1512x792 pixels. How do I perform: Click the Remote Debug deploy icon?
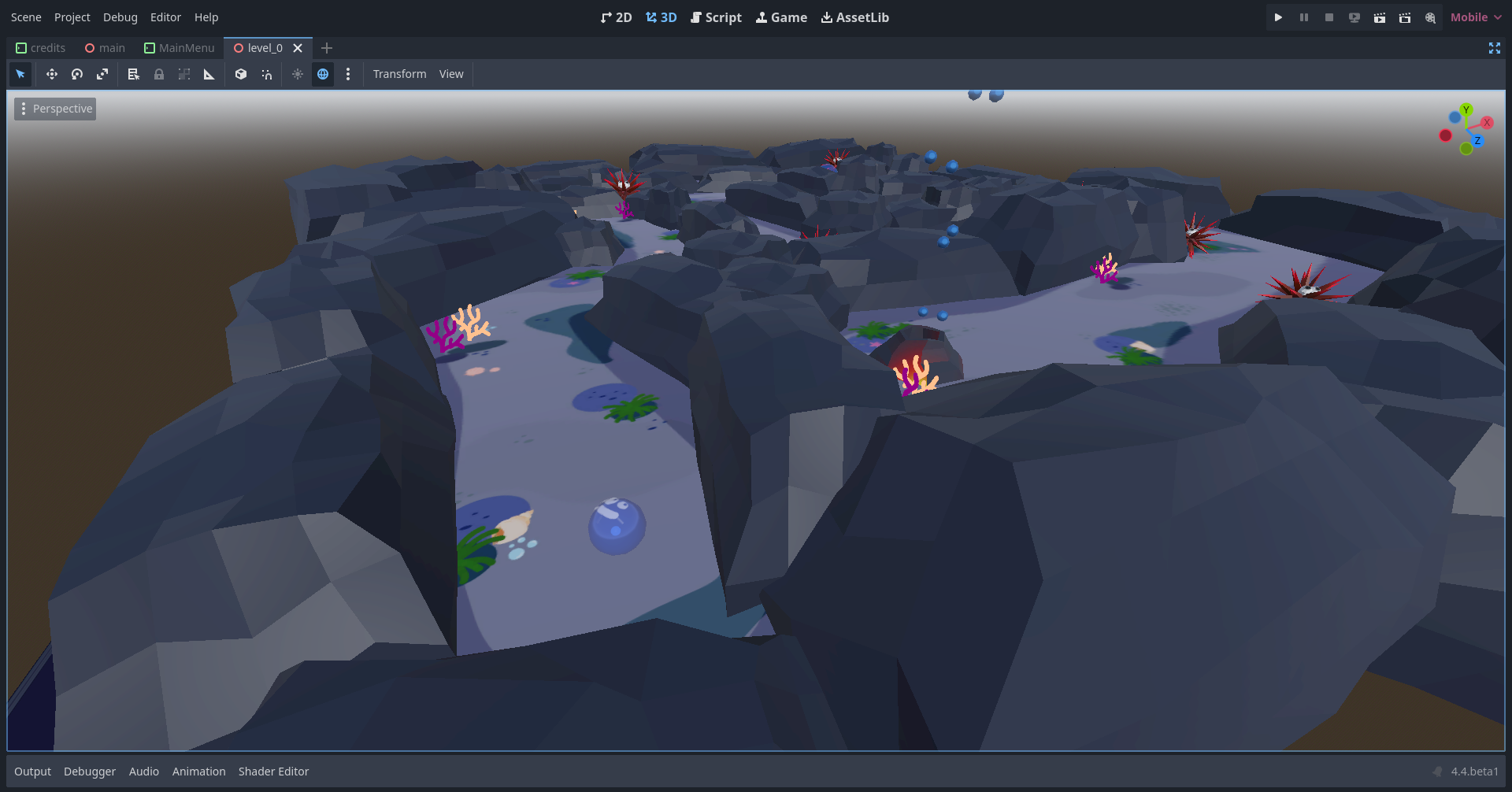click(1354, 17)
